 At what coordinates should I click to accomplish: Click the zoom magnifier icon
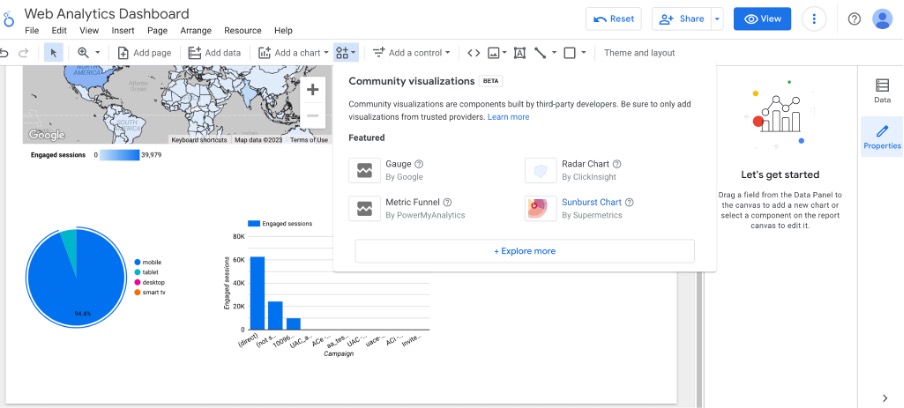(83, 52)
